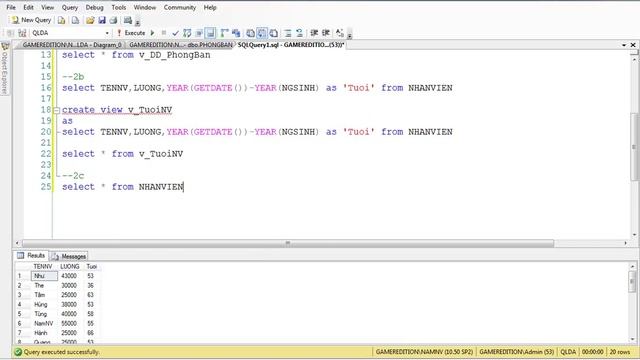The width and height of the screenshot is (640, 360).
Task: Save the query with the floppy disk icon
Action: 102,20
